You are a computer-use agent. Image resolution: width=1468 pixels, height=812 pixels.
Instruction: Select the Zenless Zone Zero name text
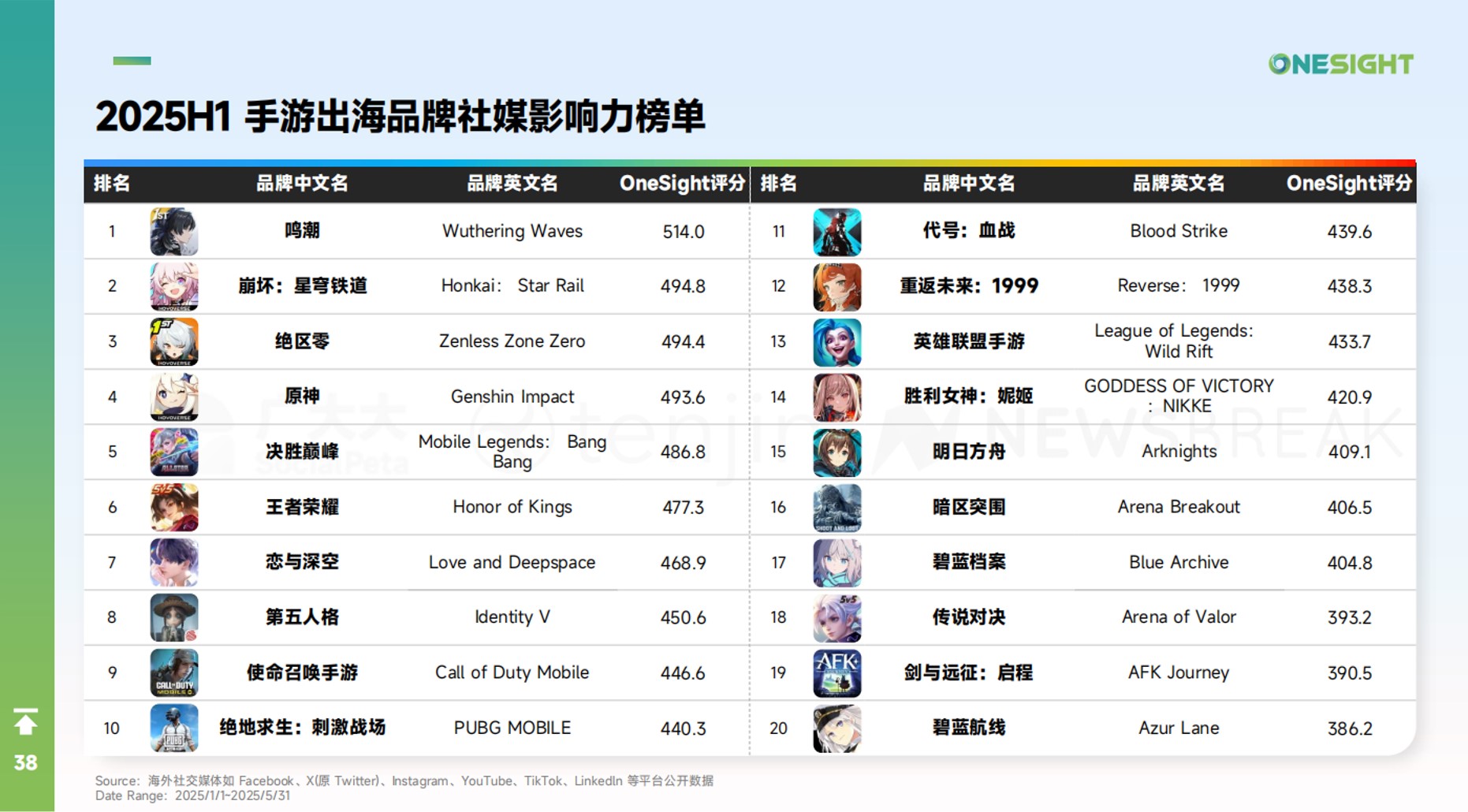tap(512, 341)
